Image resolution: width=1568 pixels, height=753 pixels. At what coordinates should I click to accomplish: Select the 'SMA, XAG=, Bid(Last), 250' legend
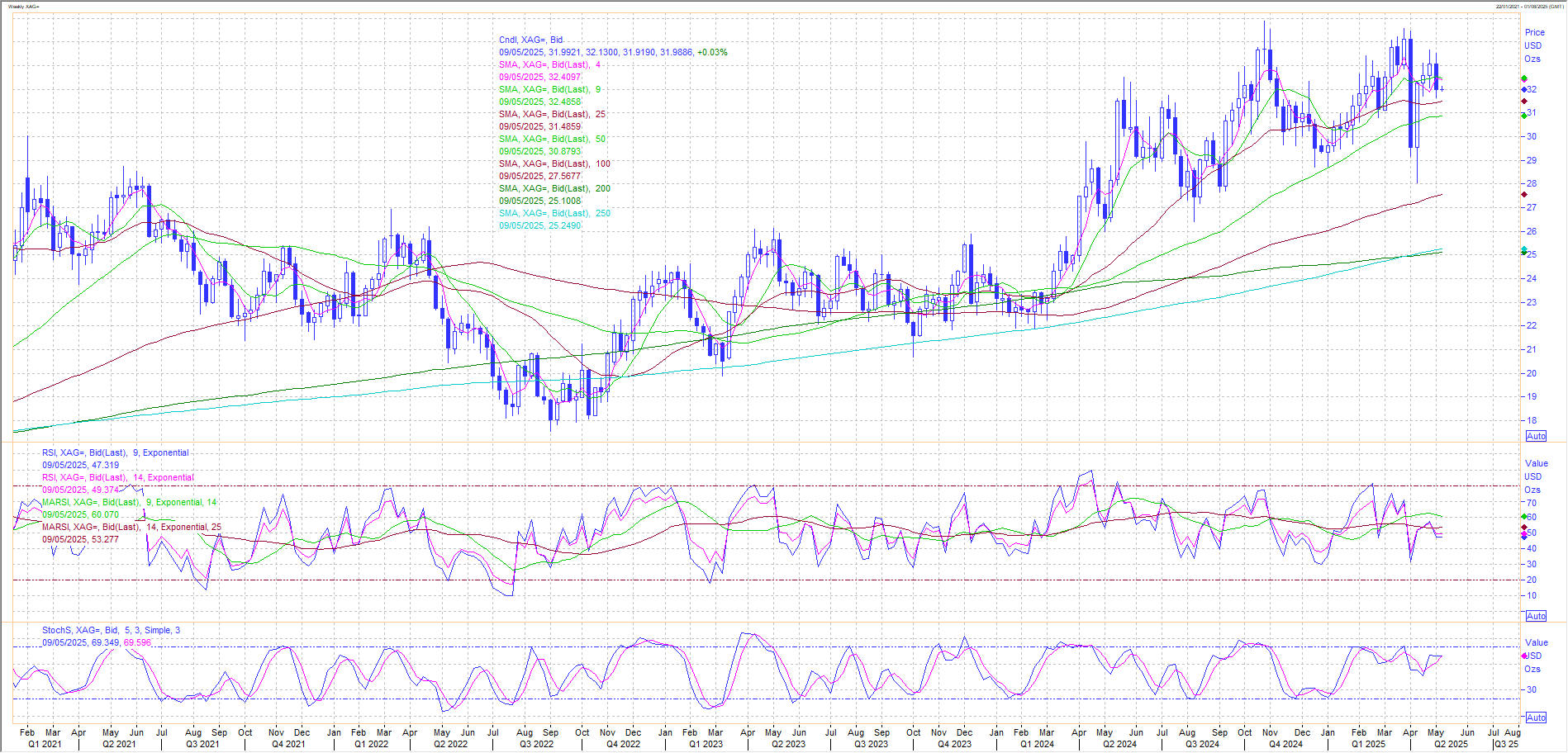pyautogui.click(x=554, y=213)
